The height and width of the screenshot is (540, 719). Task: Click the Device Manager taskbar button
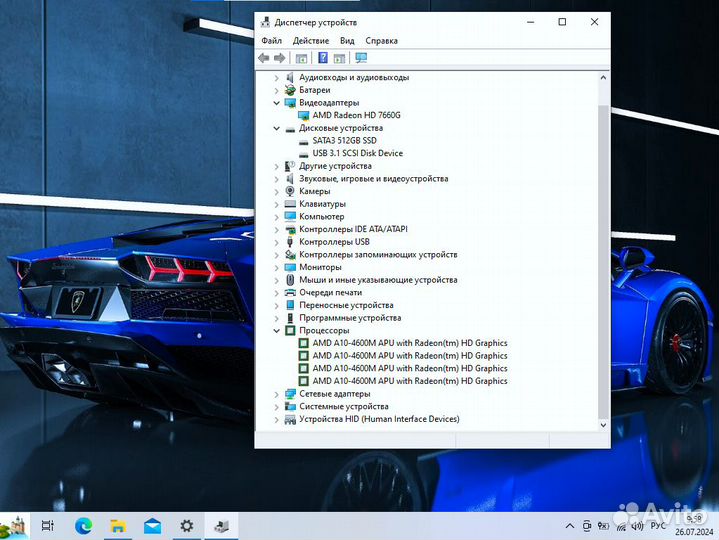221,526
